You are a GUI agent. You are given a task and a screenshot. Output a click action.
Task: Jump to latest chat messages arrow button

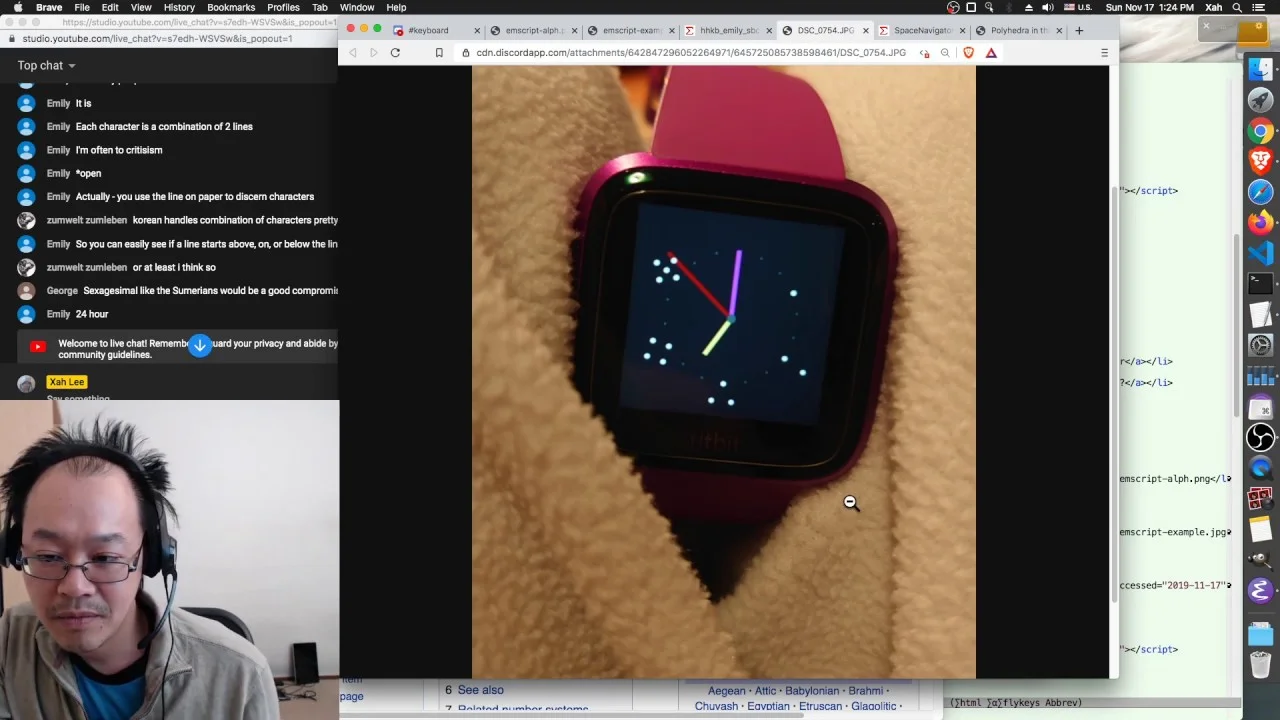point(200,345)
